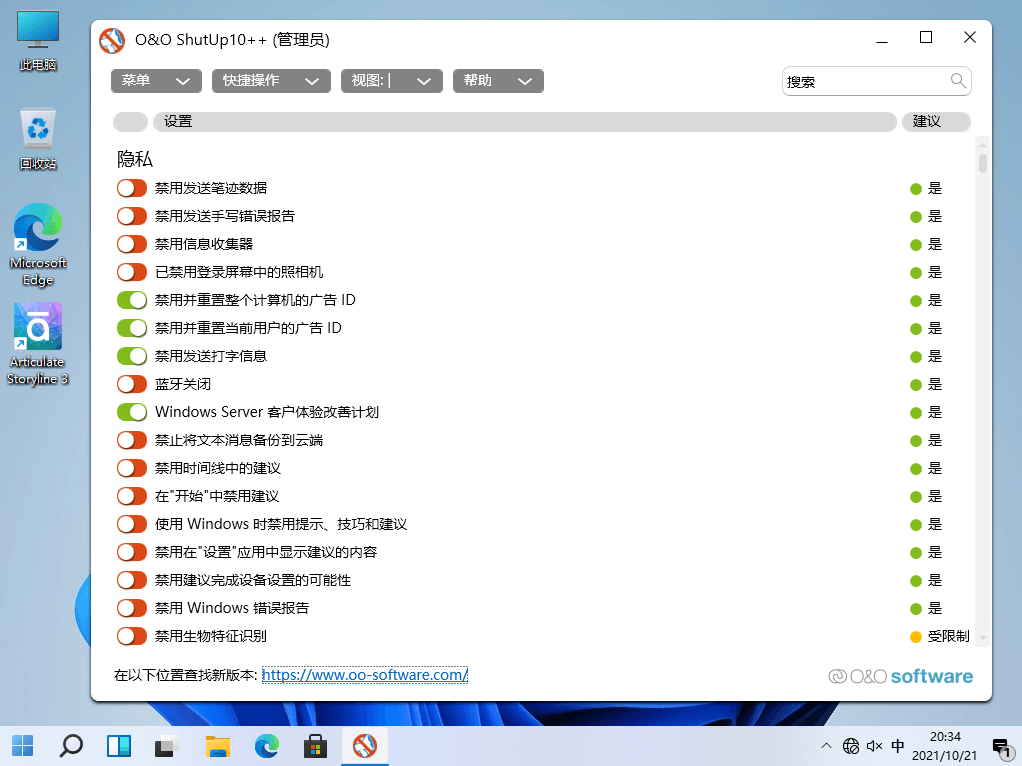Toggle 在"开始"中禁用建议 switch

tap(132, 496)
